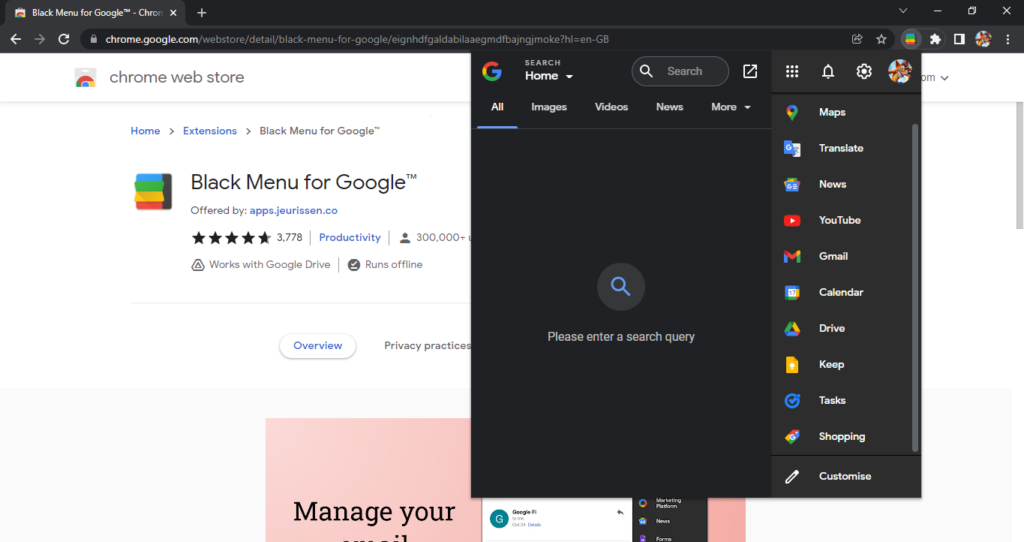Click the Manage your email promo image
This screenshot has width=1024, height=542.
pyautogui.click(x=368, y=480)
